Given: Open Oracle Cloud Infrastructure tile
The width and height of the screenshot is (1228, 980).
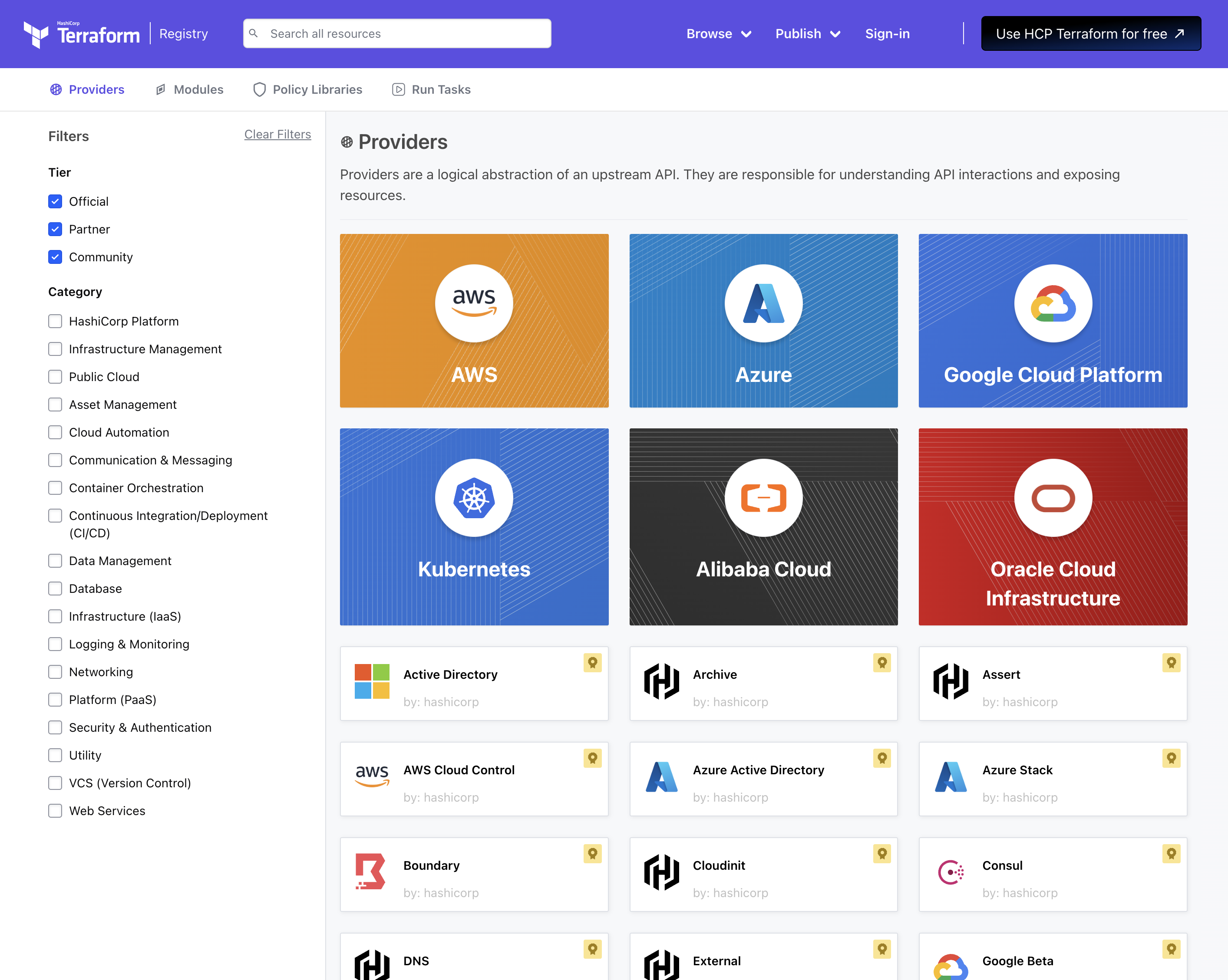Looking at the screenshot, I should point(1053,527).
